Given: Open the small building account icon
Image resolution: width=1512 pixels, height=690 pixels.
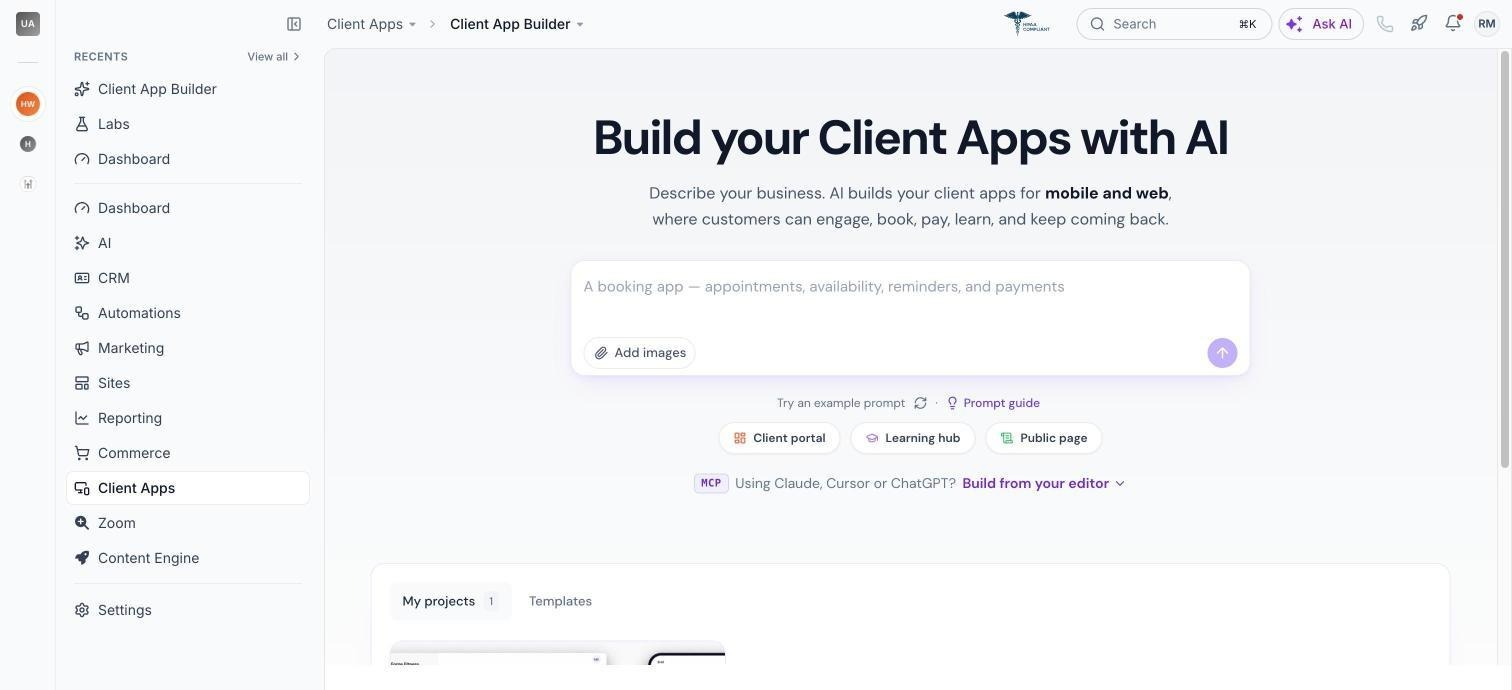Looking at the screenshot, I should point(28,184).
